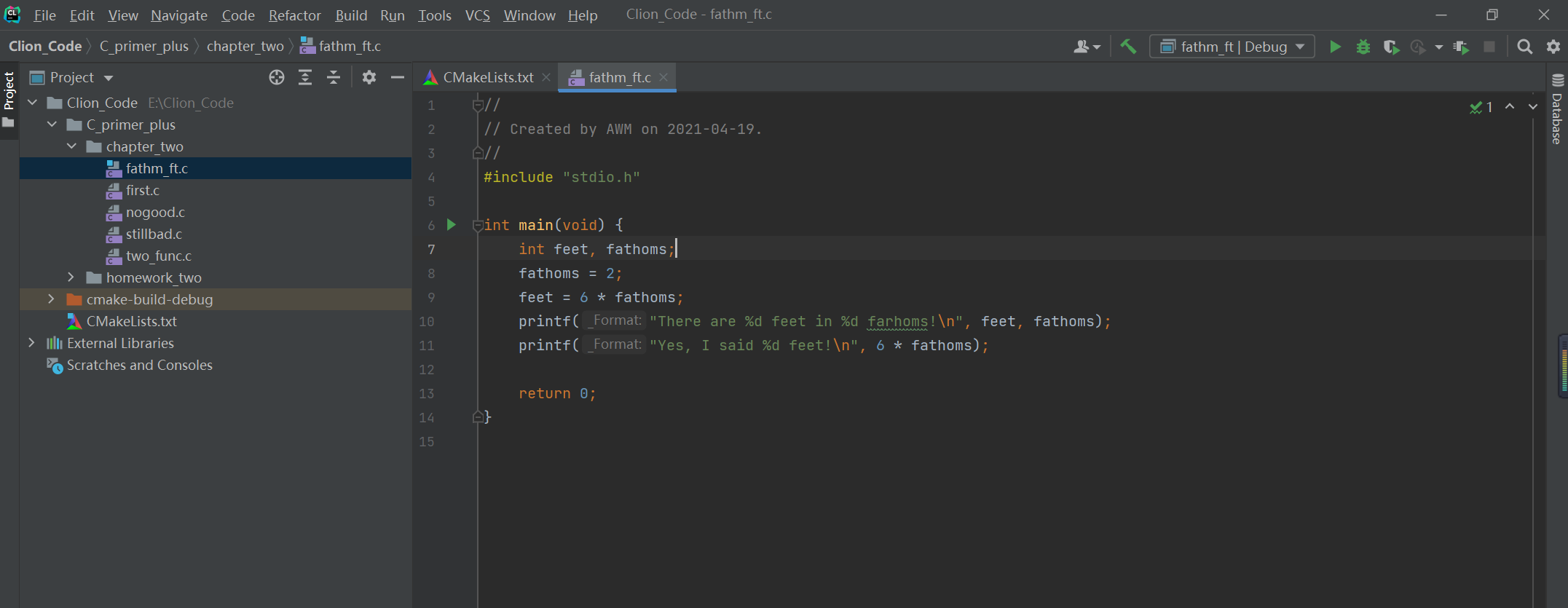Viewport: 1568px width, 608px height.
Task: Open Project panel options gear icon
Action: point(369,77)
